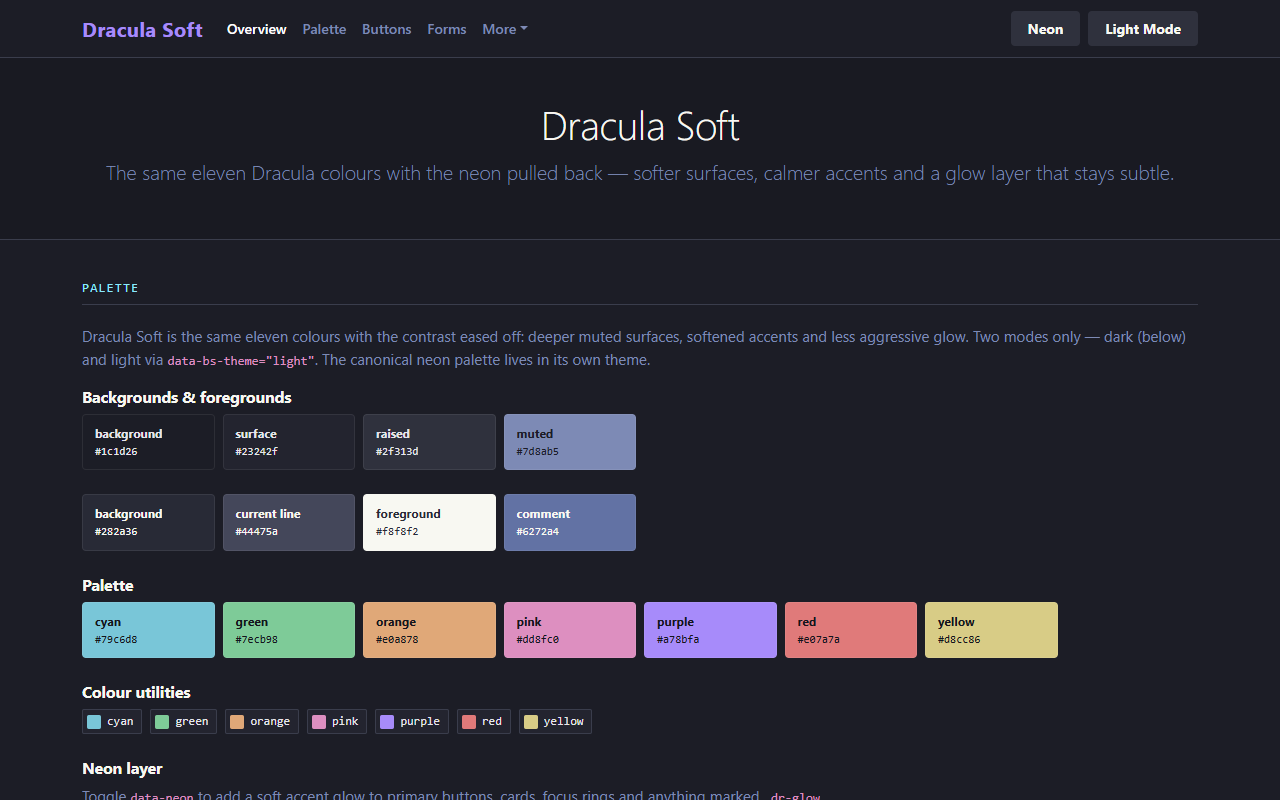1280x800 pixels.
Task: Select the cyan #79c6d8 palette swatch
Action: point(148,630)
